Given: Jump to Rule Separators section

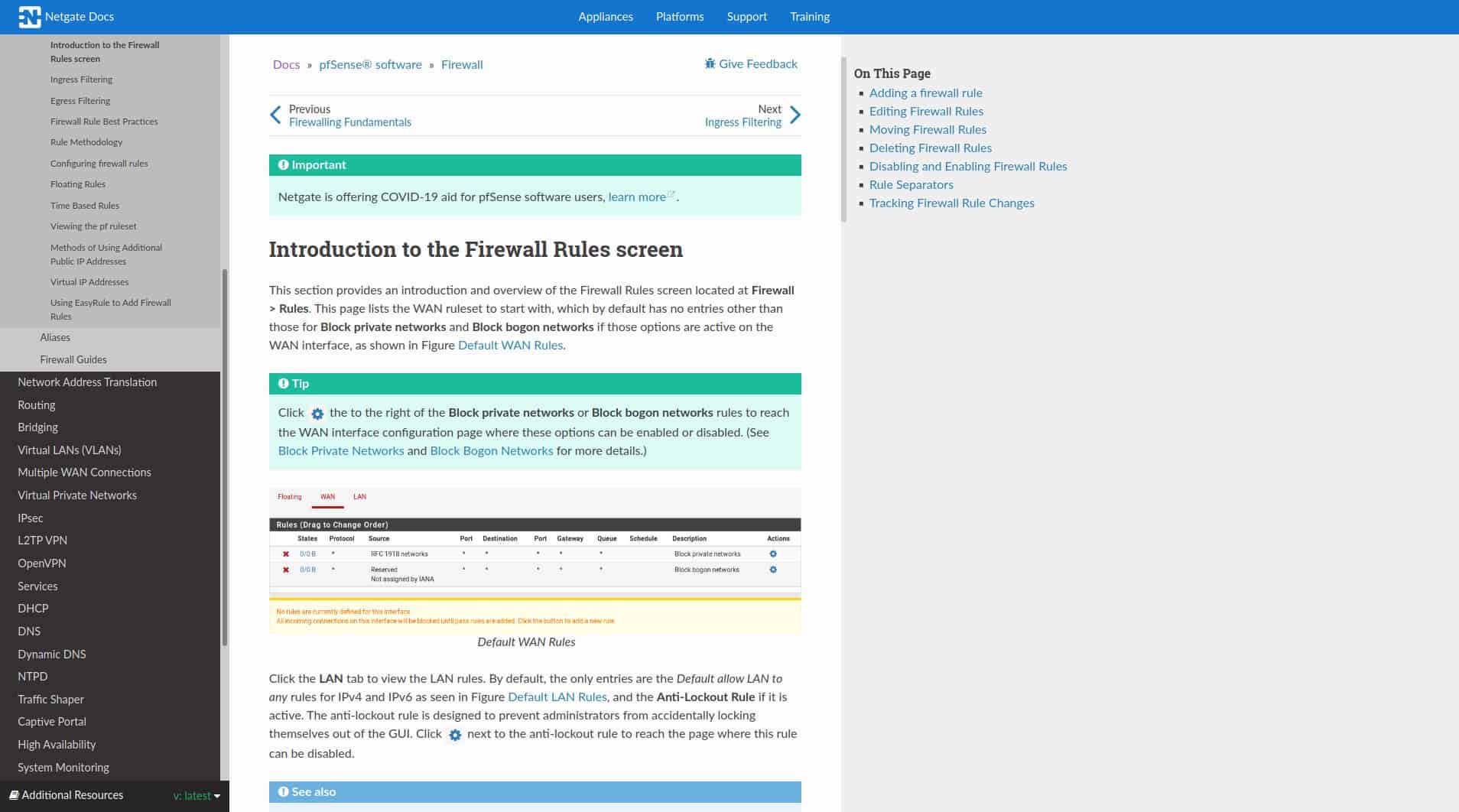Looking at the screenshot, I should [x=911, y=184].
